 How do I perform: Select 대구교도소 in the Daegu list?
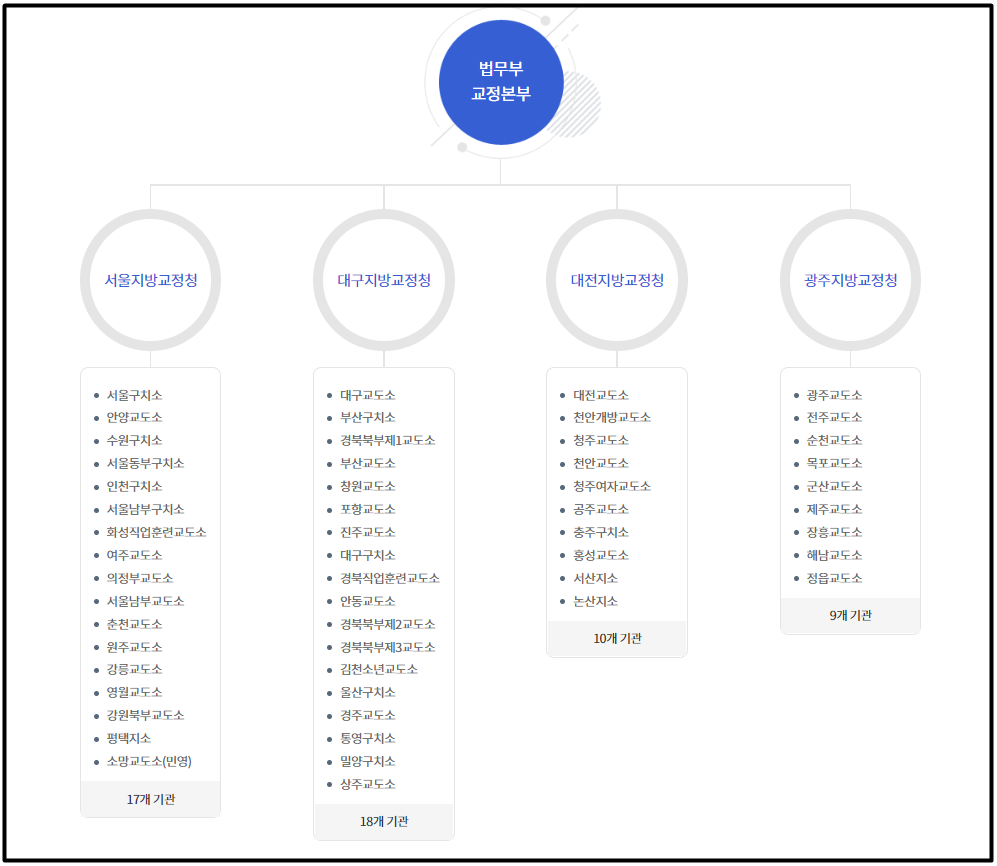368,395
